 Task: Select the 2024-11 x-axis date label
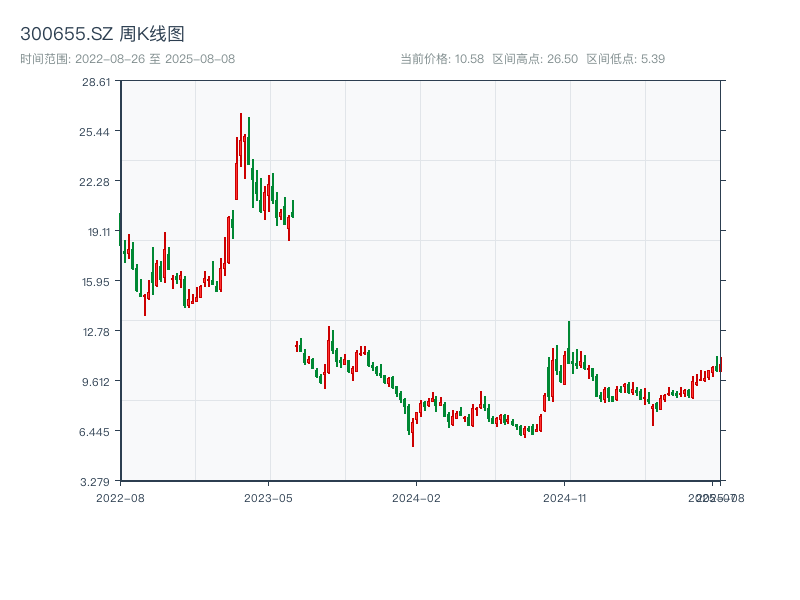click(x=565, y=497)
